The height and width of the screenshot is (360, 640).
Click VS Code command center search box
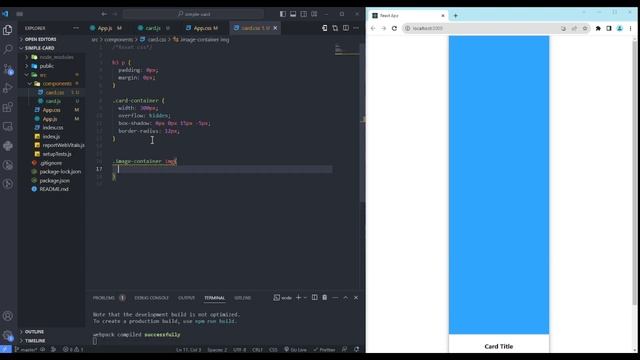click(x=193, y=14)
